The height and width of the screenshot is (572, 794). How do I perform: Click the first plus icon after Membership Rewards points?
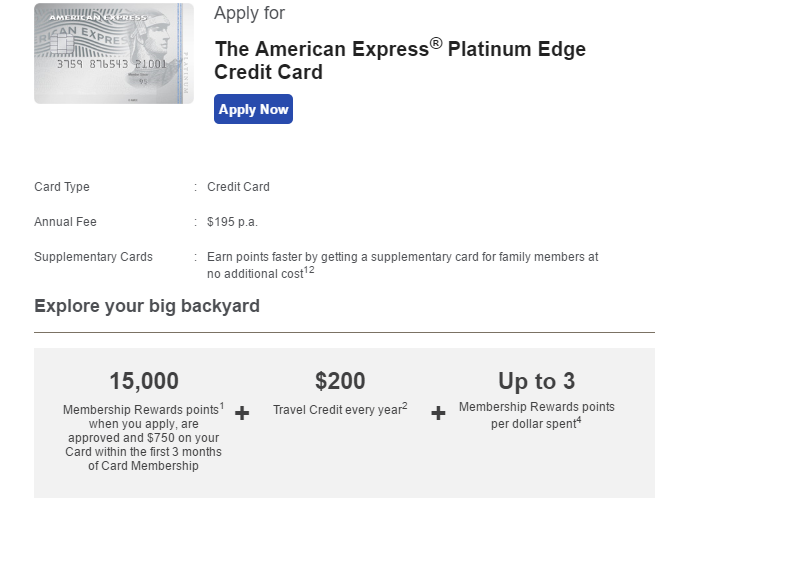tap(242, 413)
